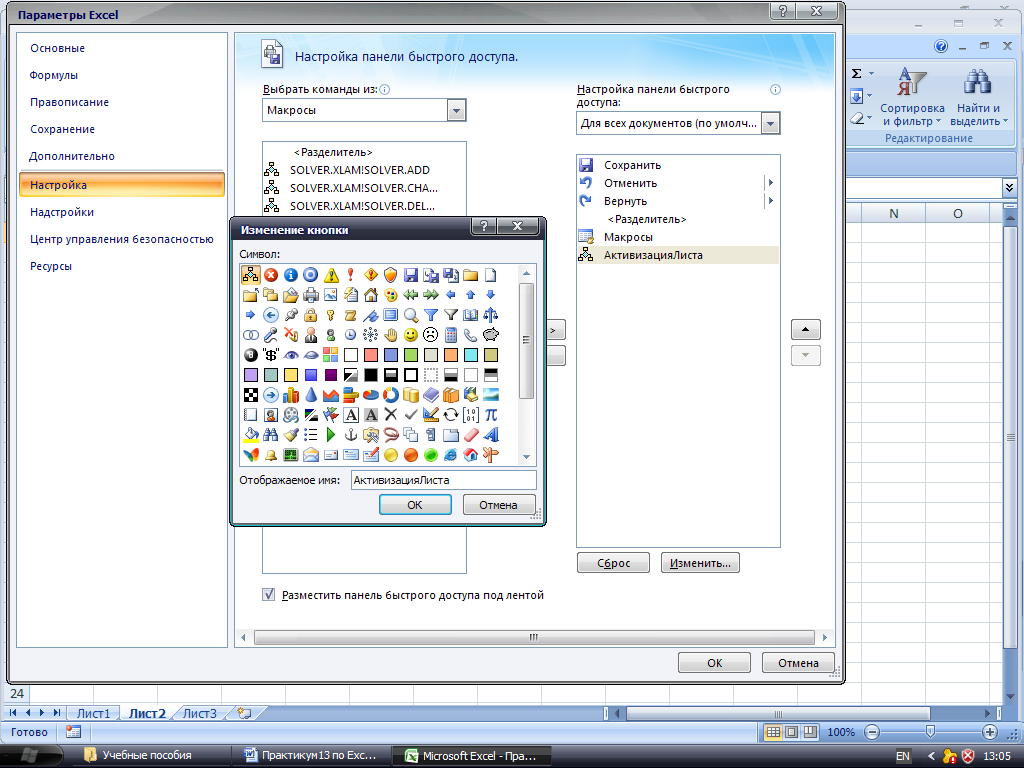Viewport: 1024px width, 768px height.
Task: Select the flowchart macro symbol in the icon grid
Action: pos(251,275)
